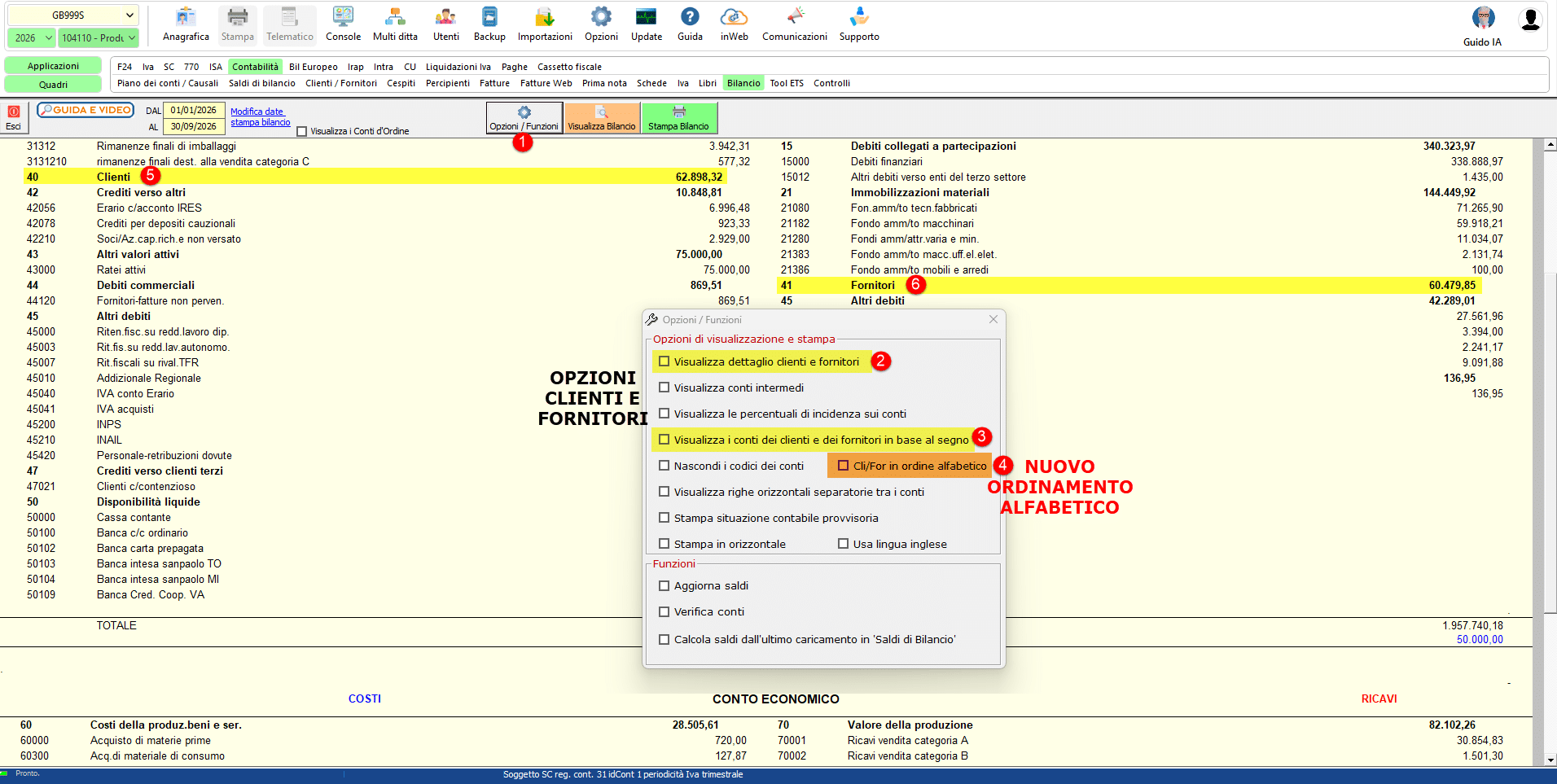Viewport: 1557px width, 784px height.
Task: Open Multi ditta icon
Action: pyautogui.click(x=395, y=24)
